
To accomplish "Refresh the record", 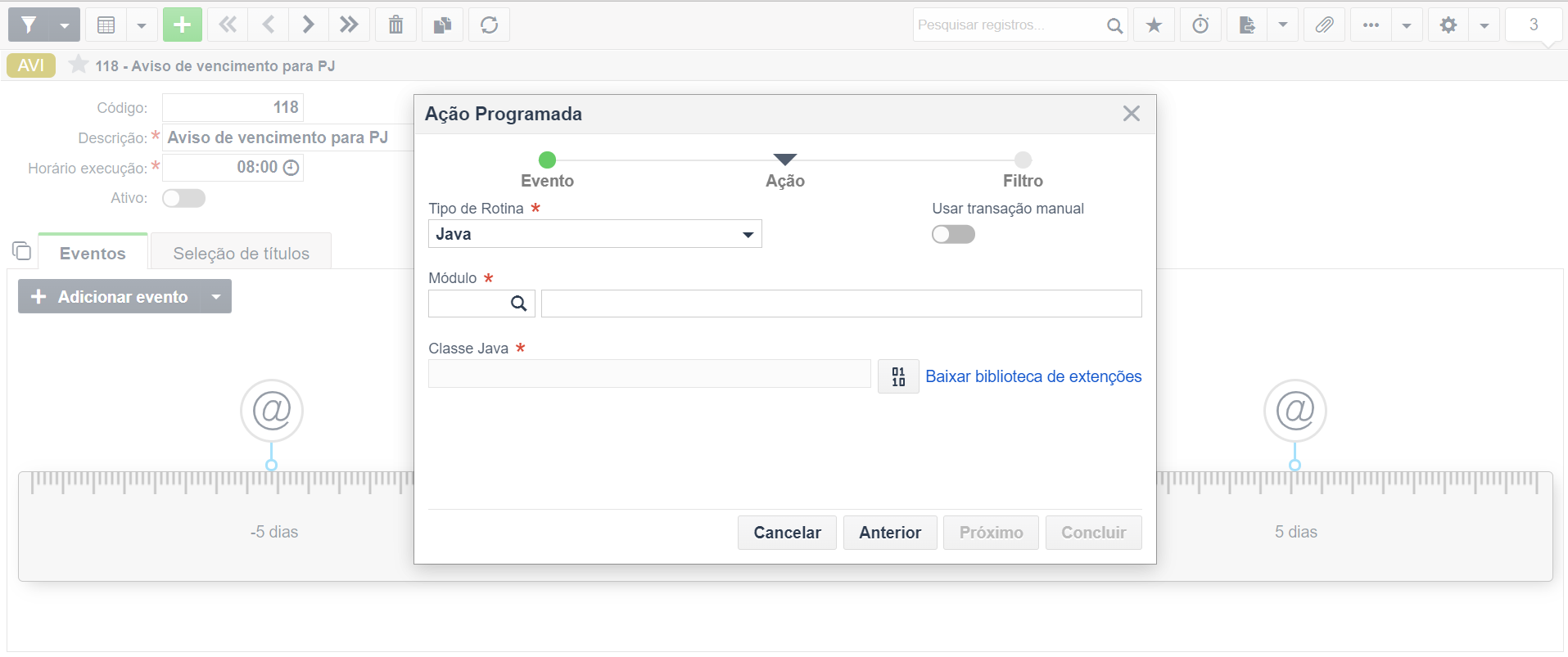I will (x=490, y=25).
